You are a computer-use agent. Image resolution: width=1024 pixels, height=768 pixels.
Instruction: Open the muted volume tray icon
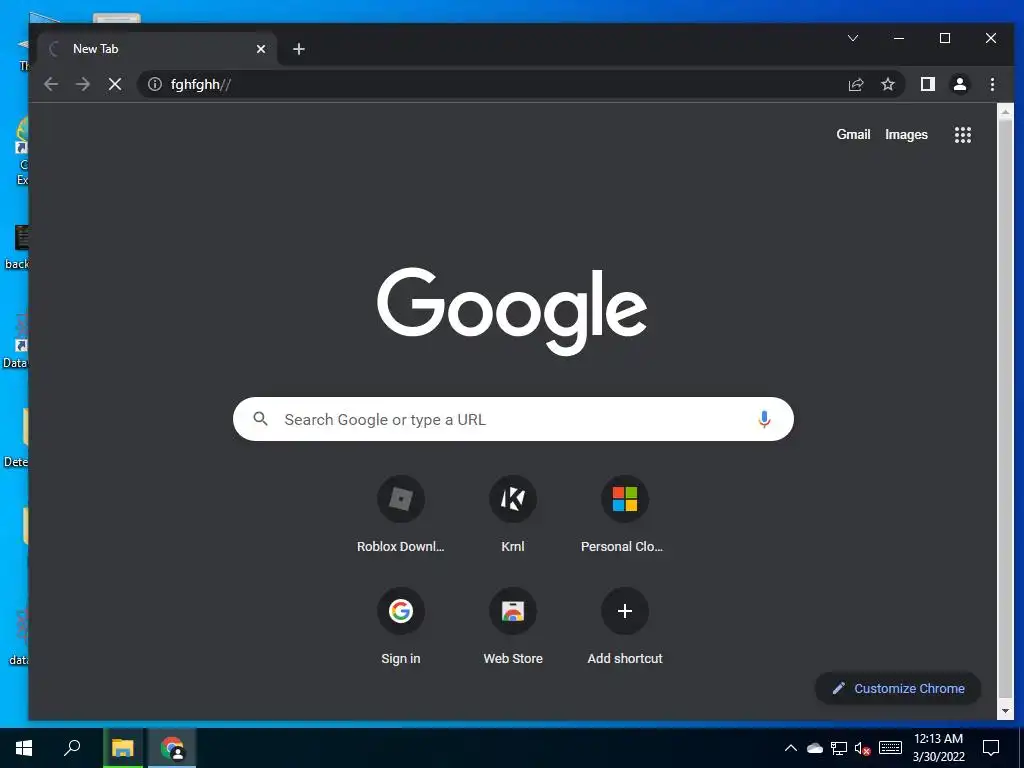tap(863, 748)
